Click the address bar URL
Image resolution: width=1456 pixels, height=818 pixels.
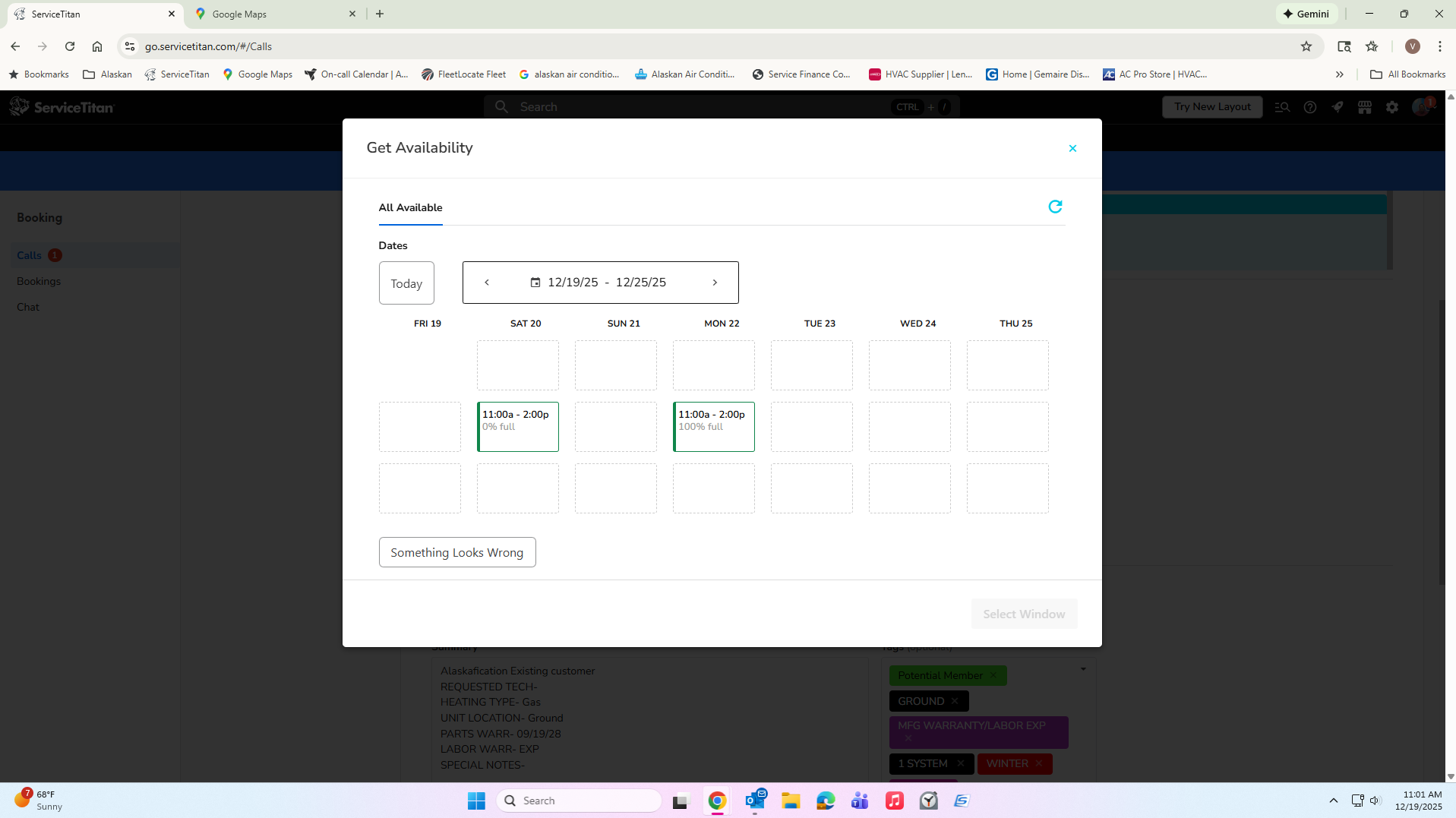(x=208, y=46)
